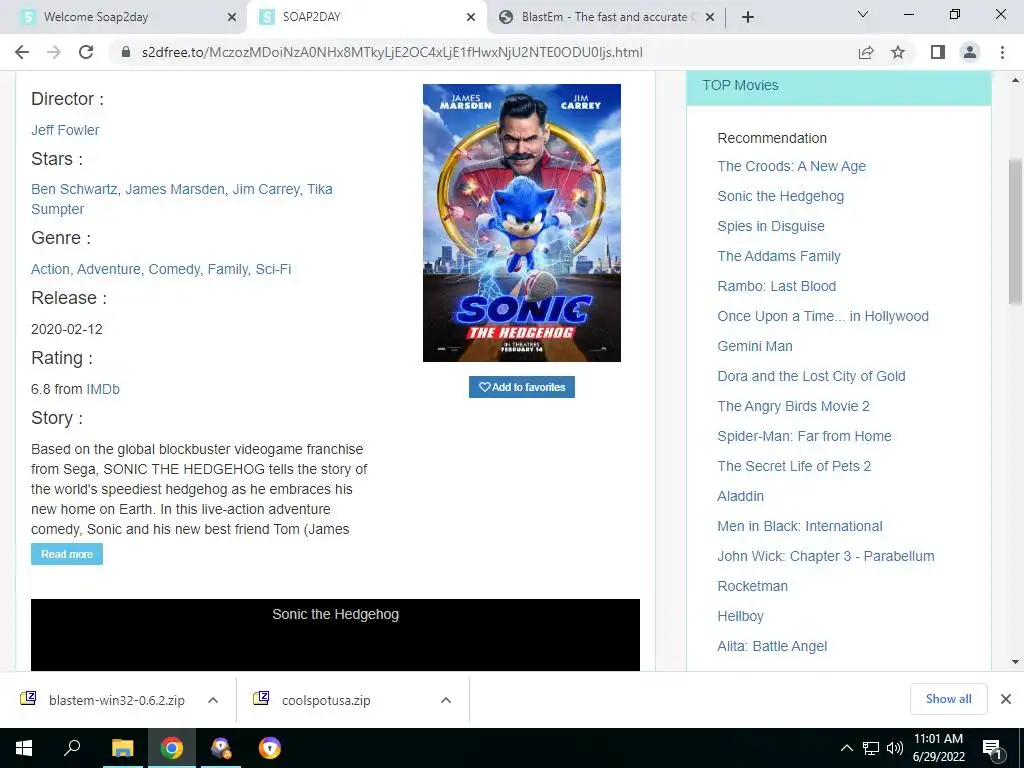This screenshot has height=768, width=1024.
Task: Open Ben Schwartz star link
Action: [74, 189]
